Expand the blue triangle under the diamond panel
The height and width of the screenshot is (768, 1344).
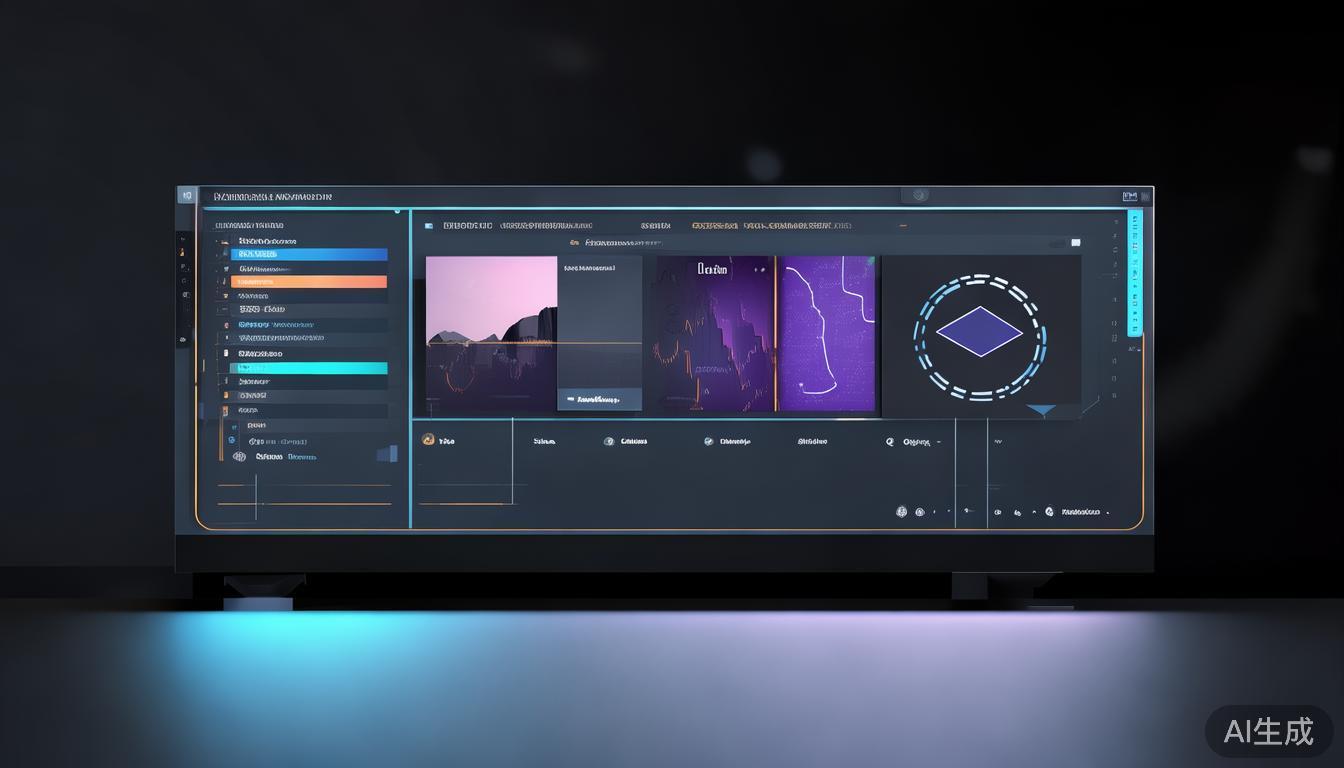pyautogui.click(x=1041, y=410)
